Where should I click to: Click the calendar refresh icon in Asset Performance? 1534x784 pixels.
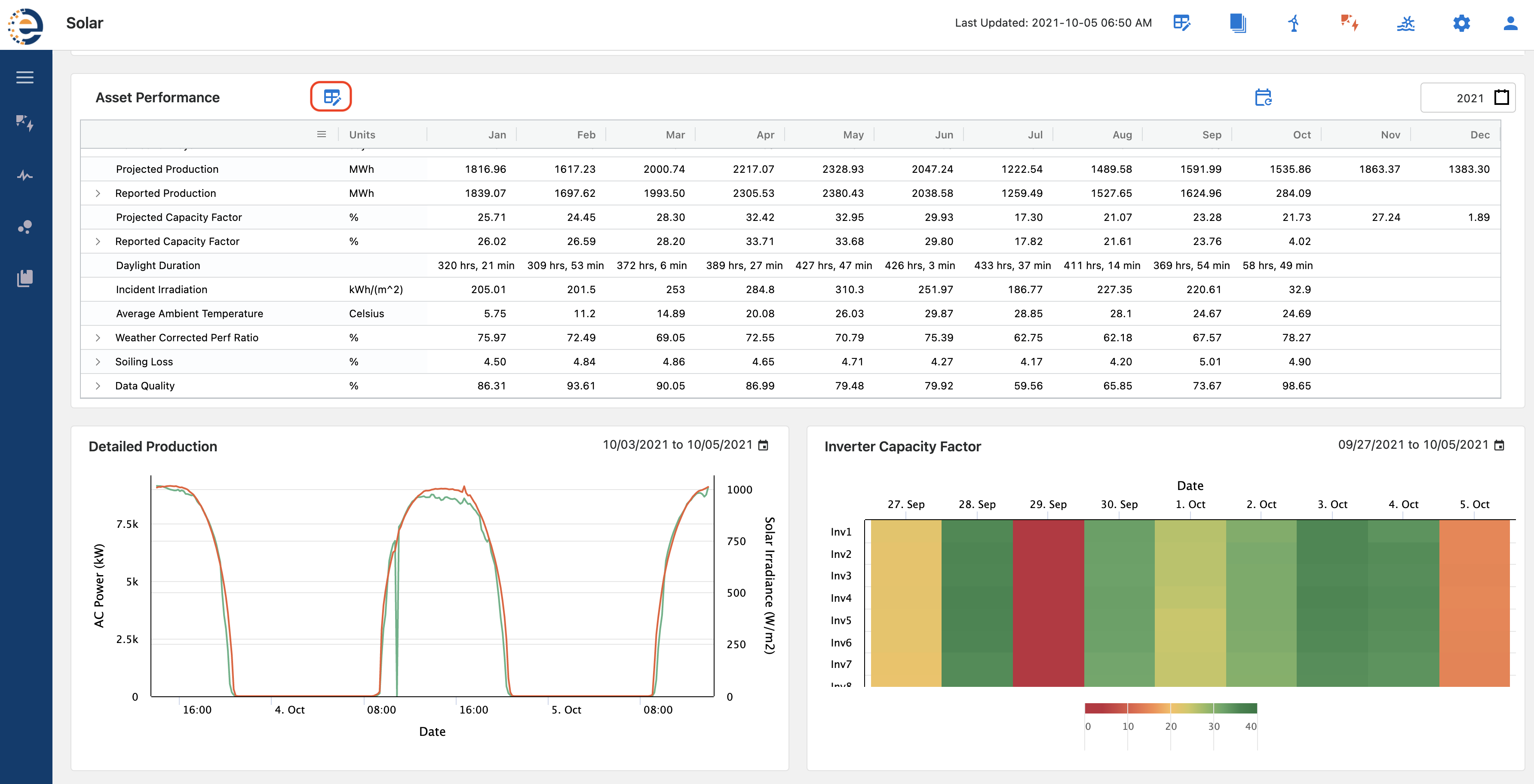1263,97
